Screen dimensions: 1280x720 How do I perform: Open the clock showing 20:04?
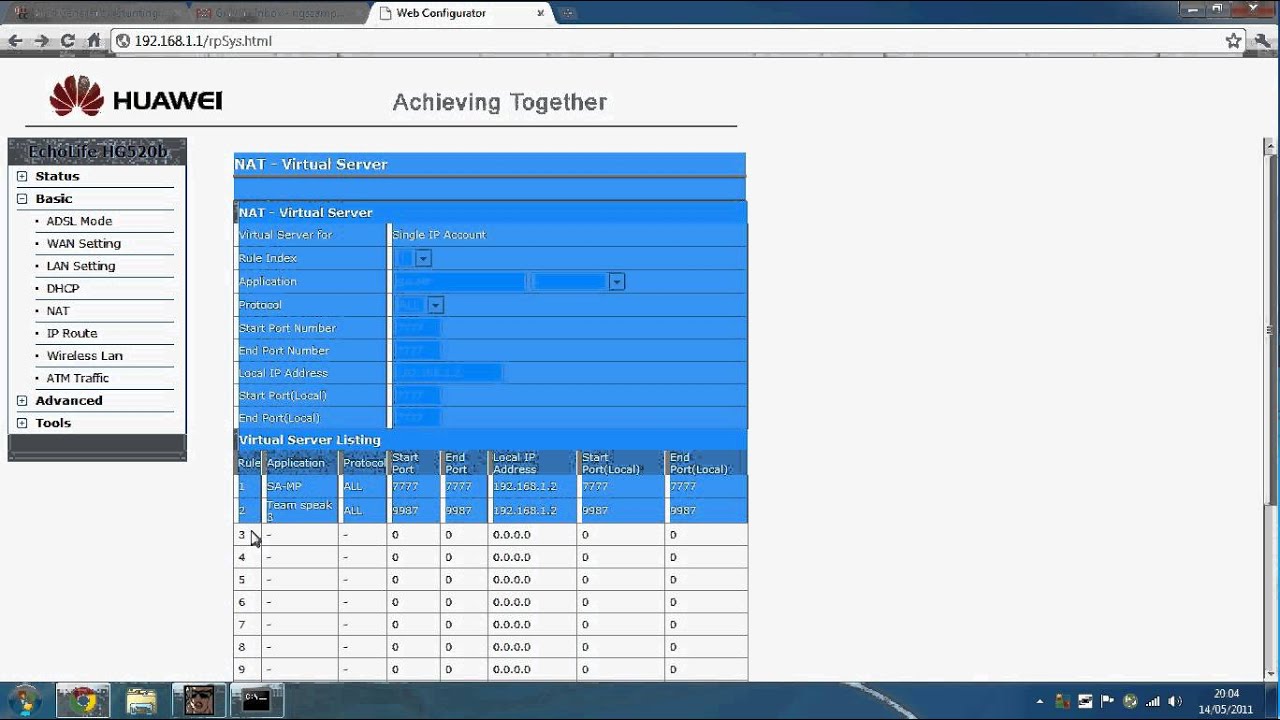point(1226,701)
